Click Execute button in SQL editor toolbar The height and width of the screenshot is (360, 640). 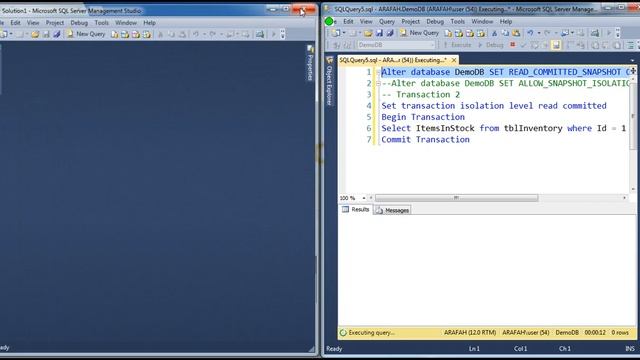[x=457, y=45]
